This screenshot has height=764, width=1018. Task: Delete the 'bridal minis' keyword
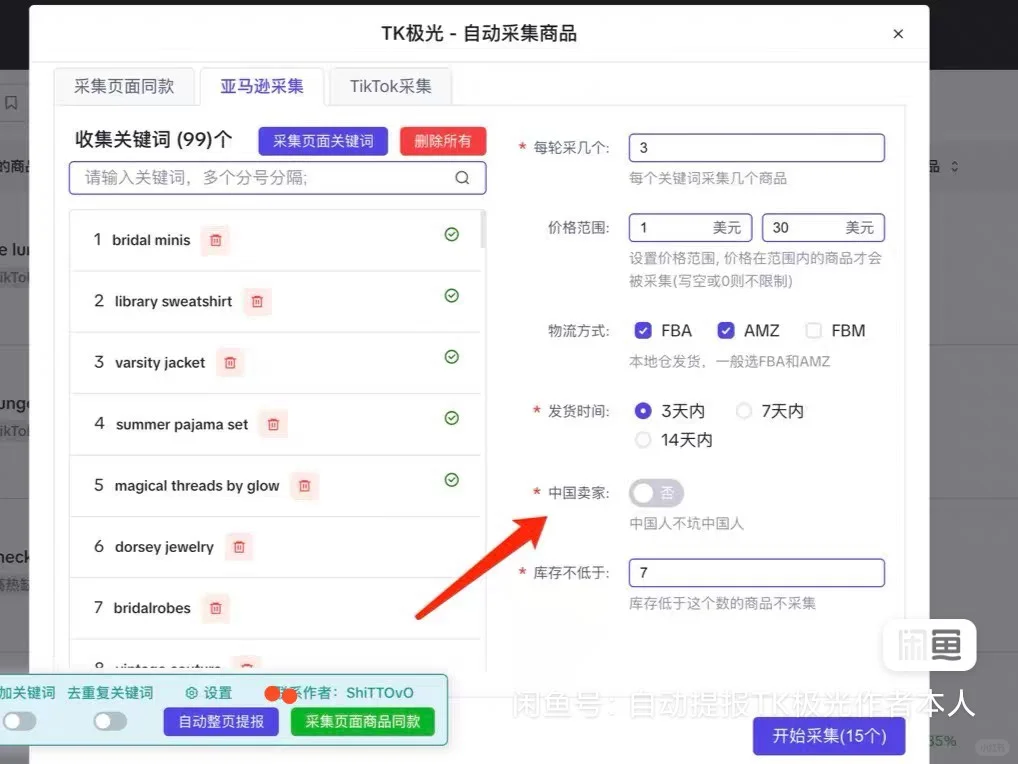pyautogui.click(x=216, y=240)
